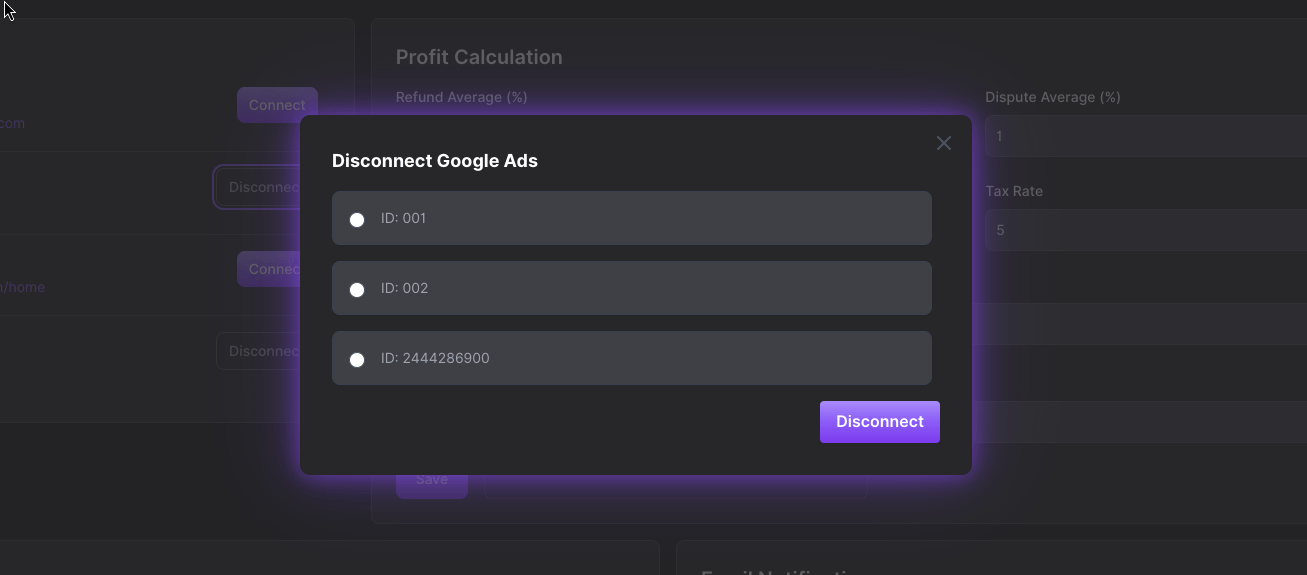Open the link ending in .com
Screen dimensions: 1307x575
tap(12, 123)
